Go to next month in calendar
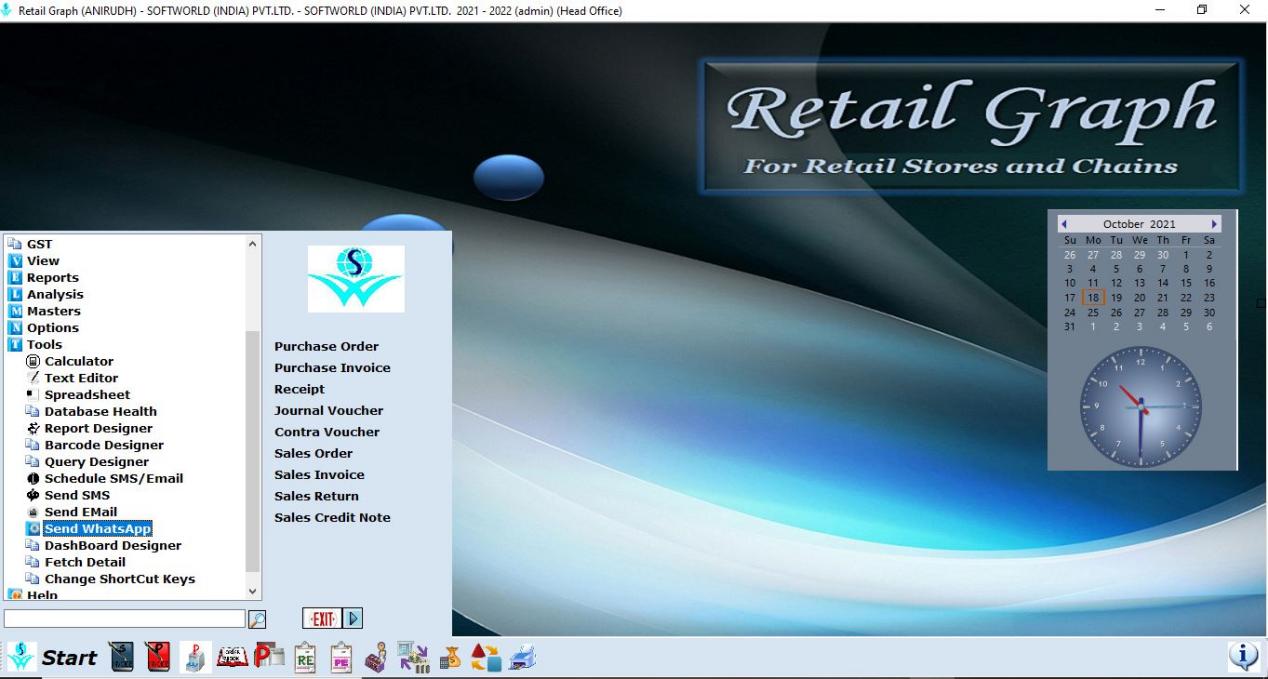This screenshot has height=679, width=1268. point(1214,224)
